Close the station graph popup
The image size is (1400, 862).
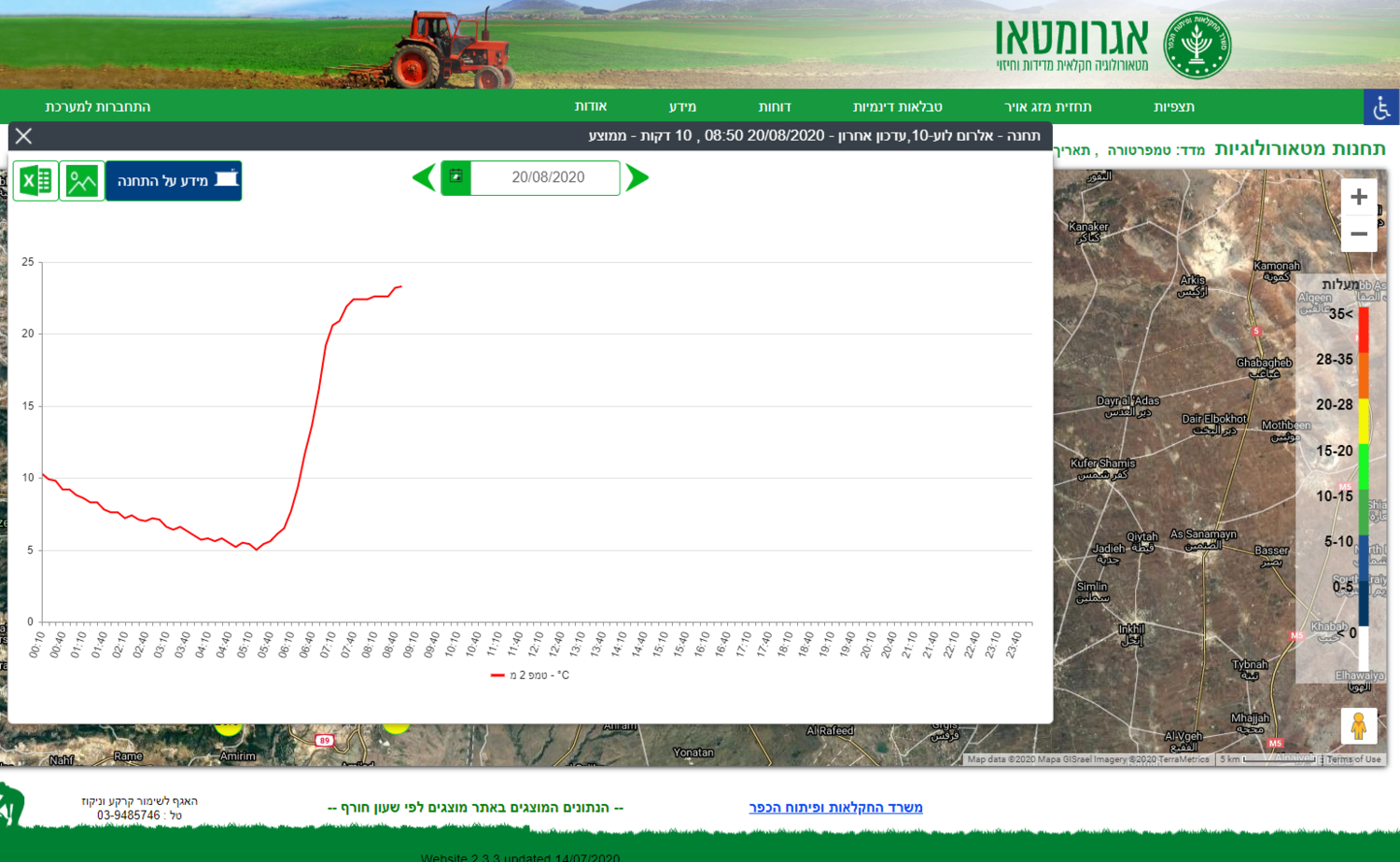coord(24,136)
